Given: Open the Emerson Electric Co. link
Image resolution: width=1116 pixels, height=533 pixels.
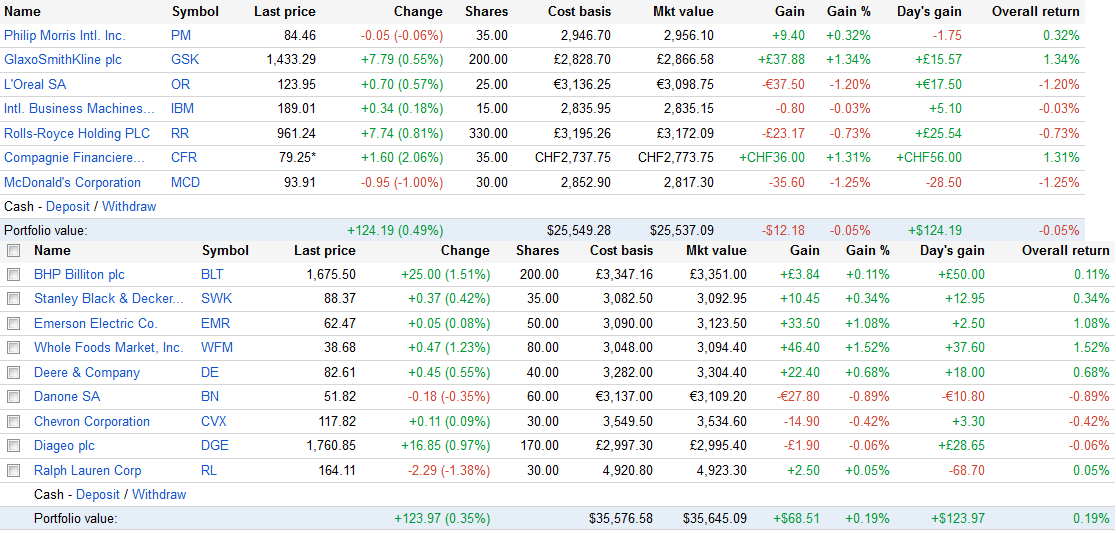Looking at the screenshot, I should click(x=96, y=324).
